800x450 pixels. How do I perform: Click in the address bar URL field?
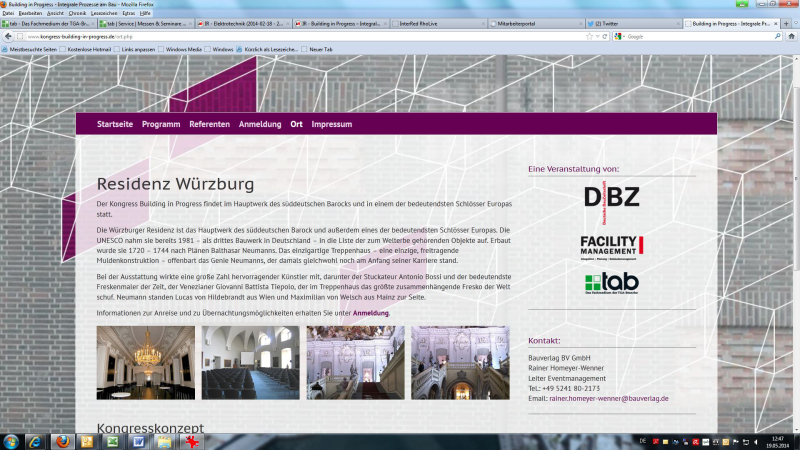coord(304,37)
